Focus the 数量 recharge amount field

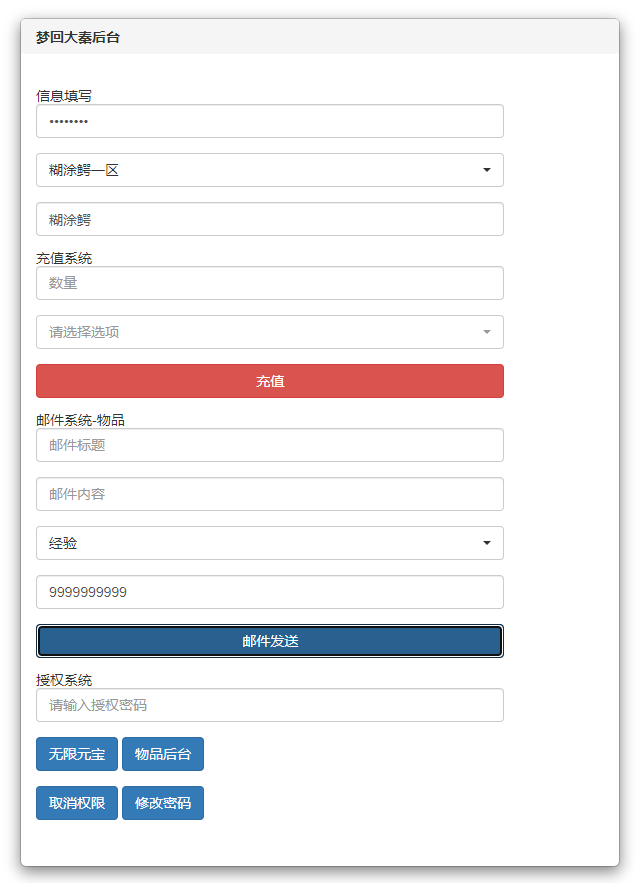(269, 283)
